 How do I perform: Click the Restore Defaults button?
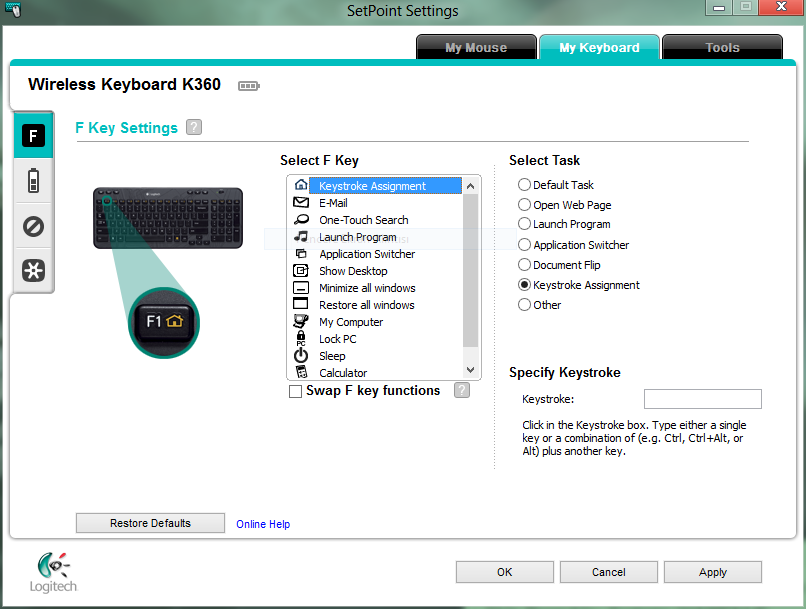pos(150,523)
